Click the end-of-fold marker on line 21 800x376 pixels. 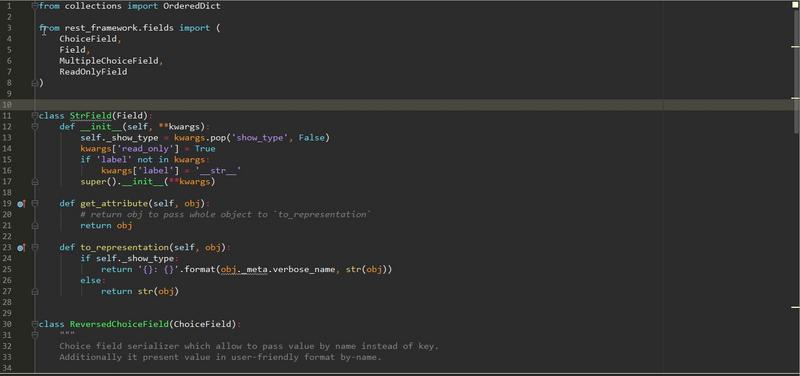35,225
